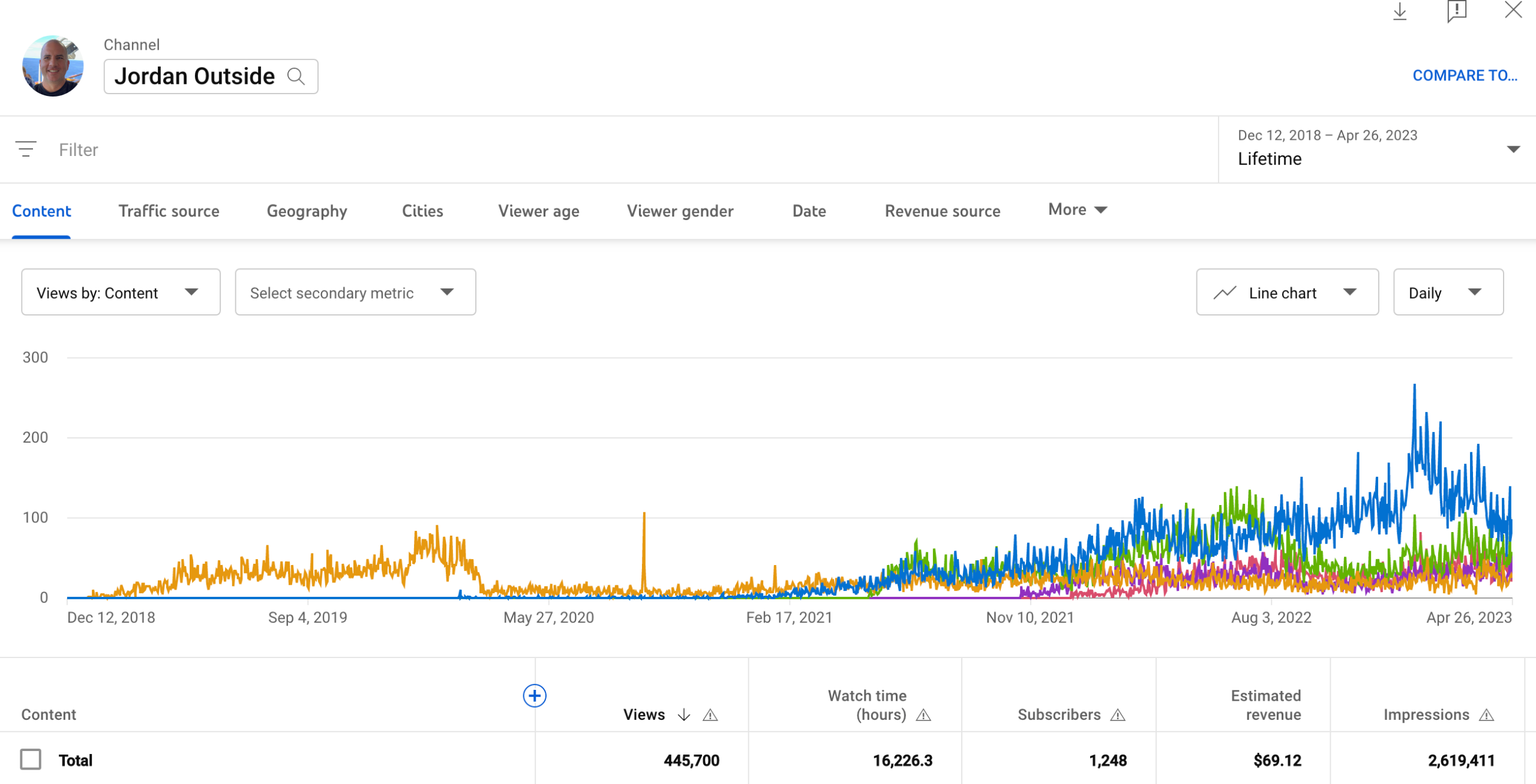Screen dimensions: 1536x784
Task: Expand the Lifetime date range selector
Action: coord(1376,149)
